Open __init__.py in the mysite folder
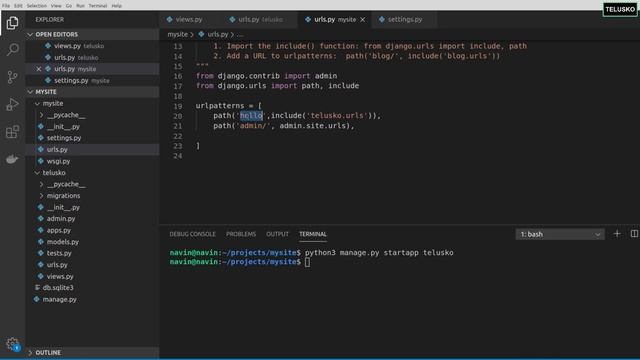The image size is (640, 360). coord(63,127)
